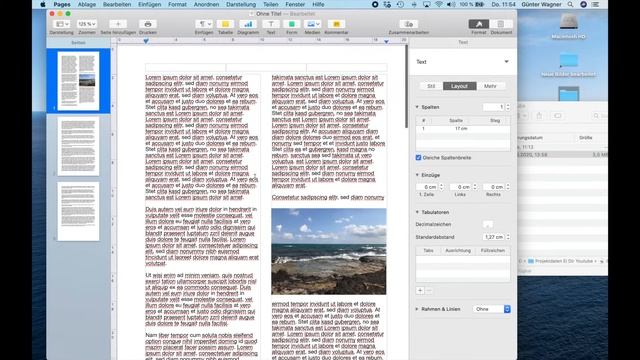Viewport: 640px width, 360px height.
Task: Open the Einfügen paragraph insert menu
Action: 203,24
